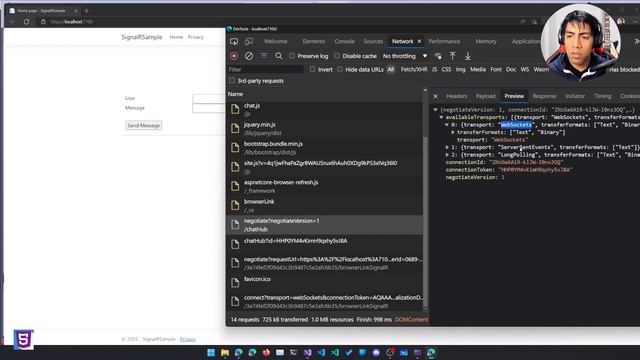Open Visual Studio Code blue taskbar icon

(321, 352)
